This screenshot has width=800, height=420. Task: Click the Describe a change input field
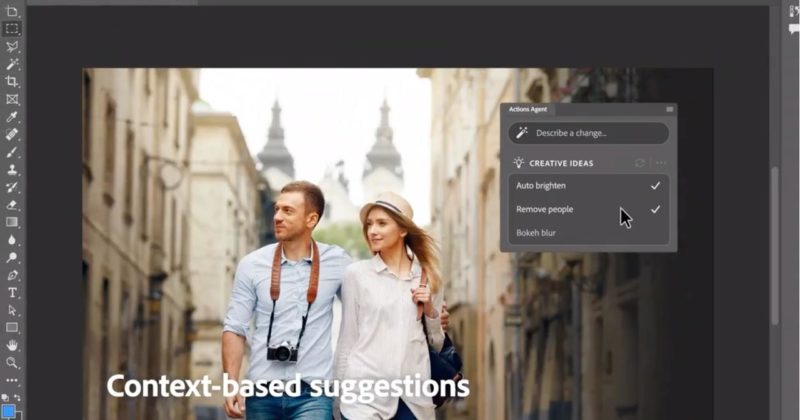tap(588, 133)
